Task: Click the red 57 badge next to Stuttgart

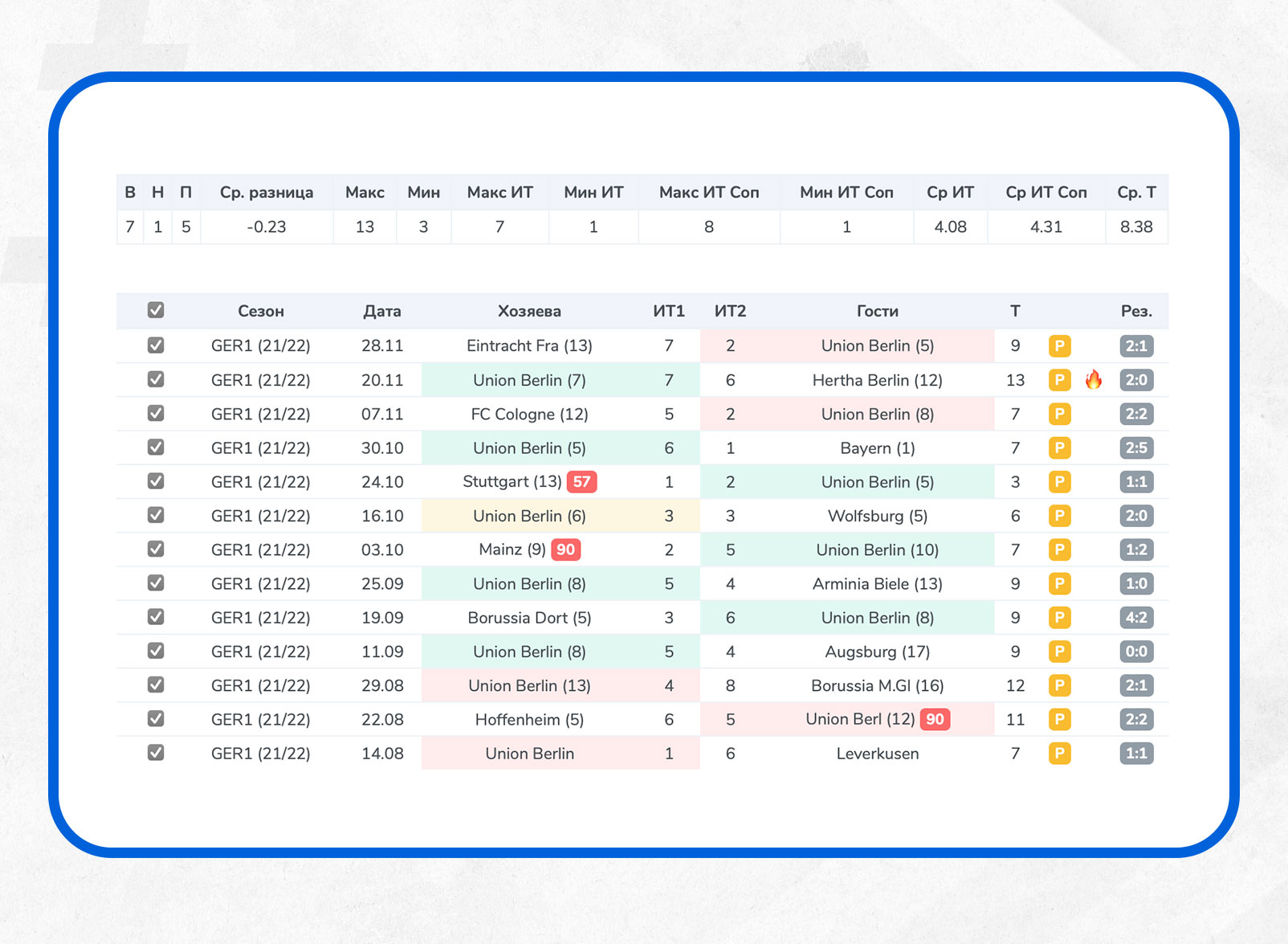Action: pos(581,482)
